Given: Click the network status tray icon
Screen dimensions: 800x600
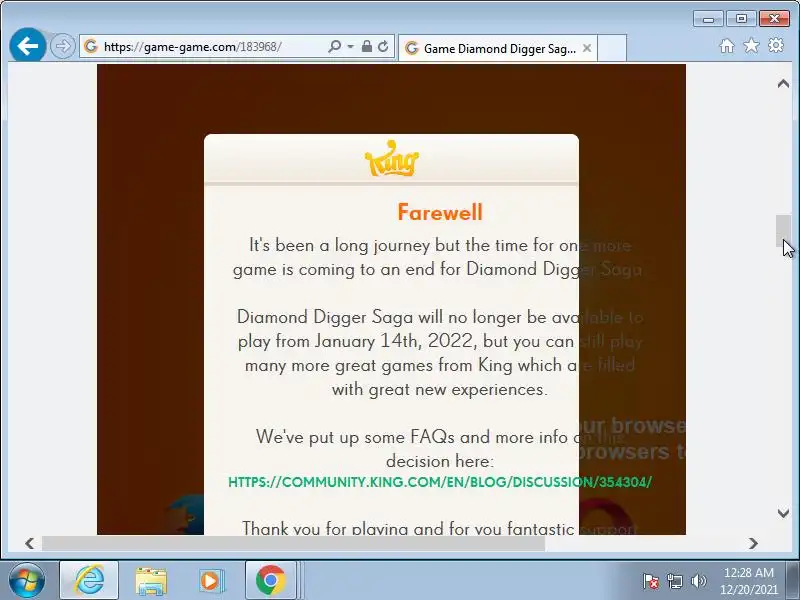Looking at the screenshot, I should tap(674, 581).
